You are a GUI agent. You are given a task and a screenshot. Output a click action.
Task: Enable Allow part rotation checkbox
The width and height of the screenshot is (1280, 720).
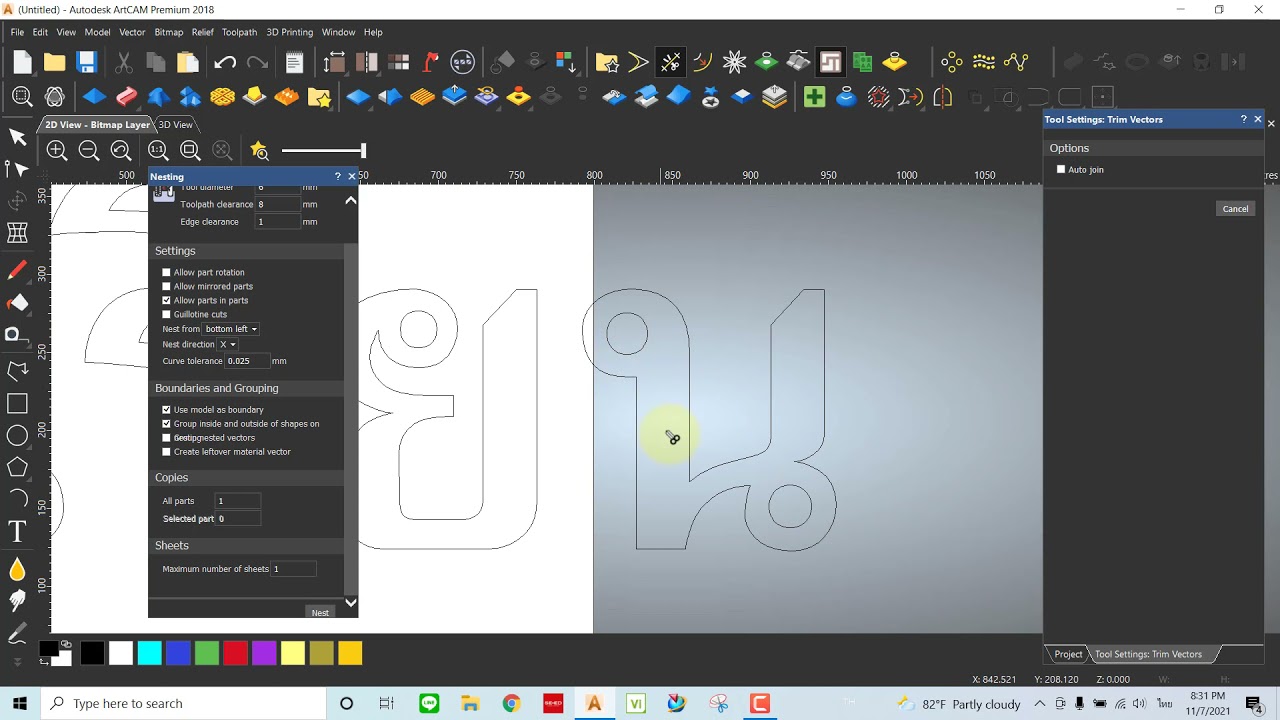(x=166, y=272)
